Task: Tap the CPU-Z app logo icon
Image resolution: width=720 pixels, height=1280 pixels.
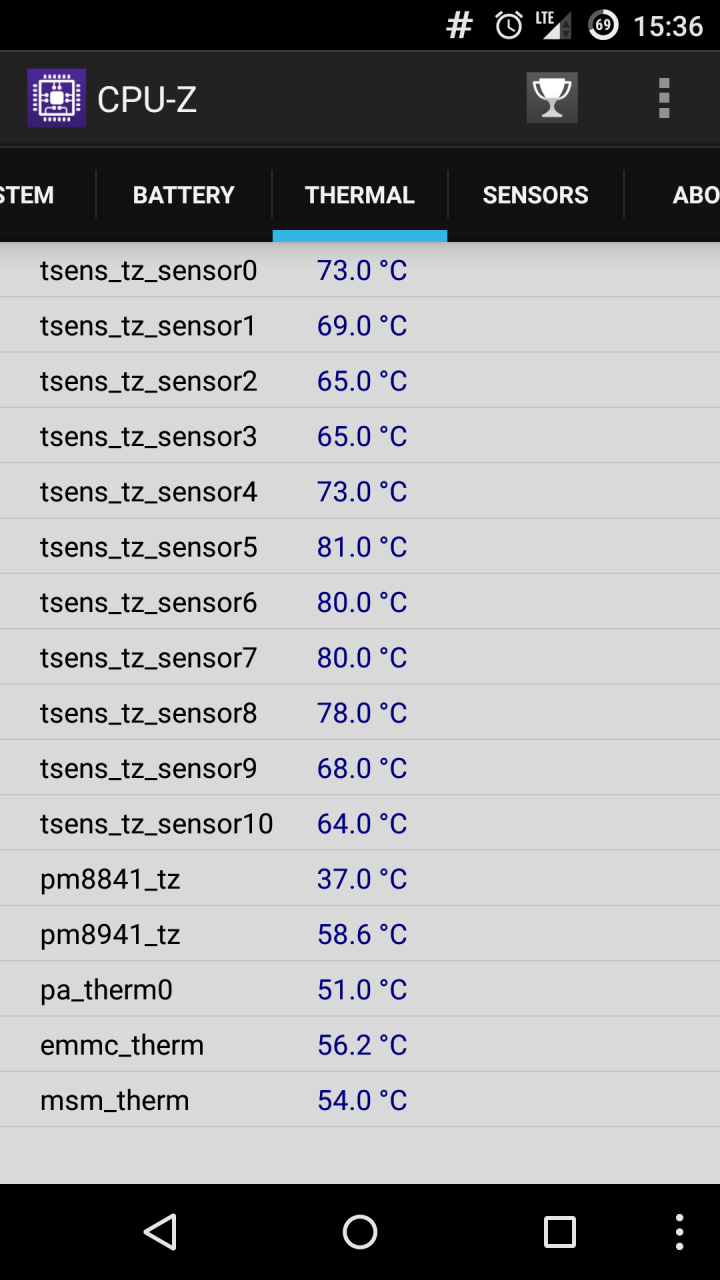Action: tap(56, 98)
